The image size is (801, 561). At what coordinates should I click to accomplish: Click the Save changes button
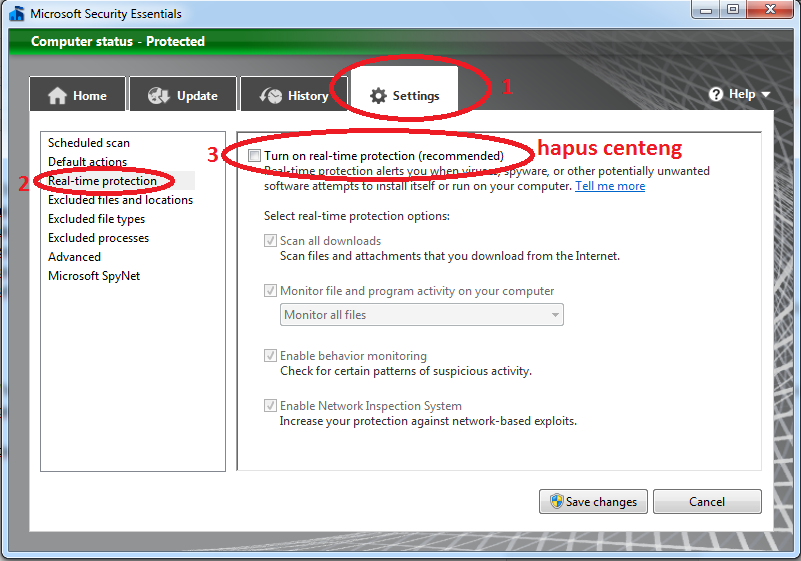coord(593,501)
